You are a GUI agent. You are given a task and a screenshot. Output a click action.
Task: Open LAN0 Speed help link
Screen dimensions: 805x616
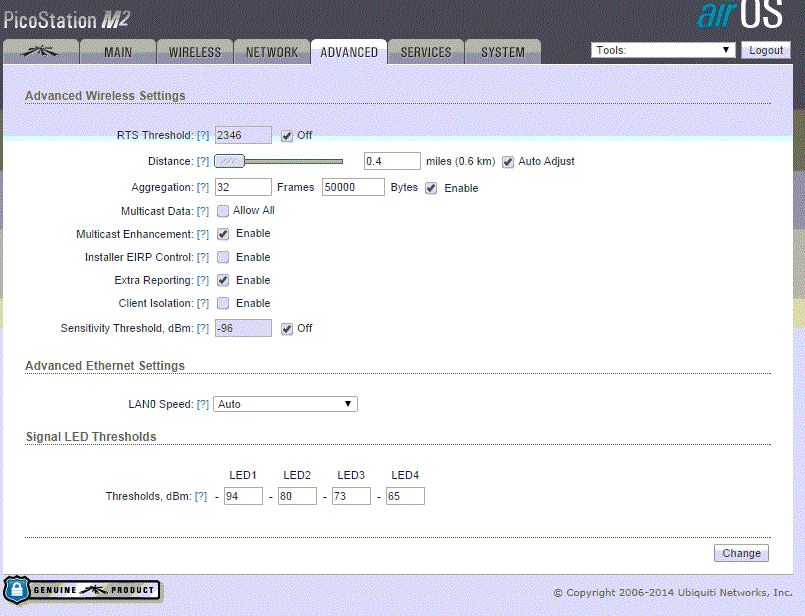point(203,405)
